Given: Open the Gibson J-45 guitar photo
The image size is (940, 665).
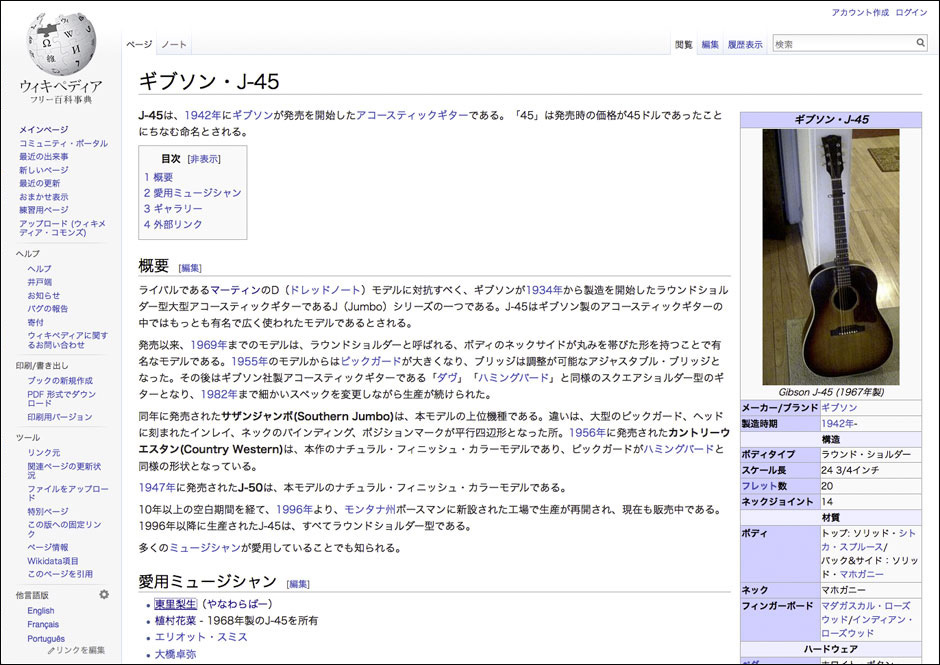Looking at the screenshot, I should coord(830,257).
